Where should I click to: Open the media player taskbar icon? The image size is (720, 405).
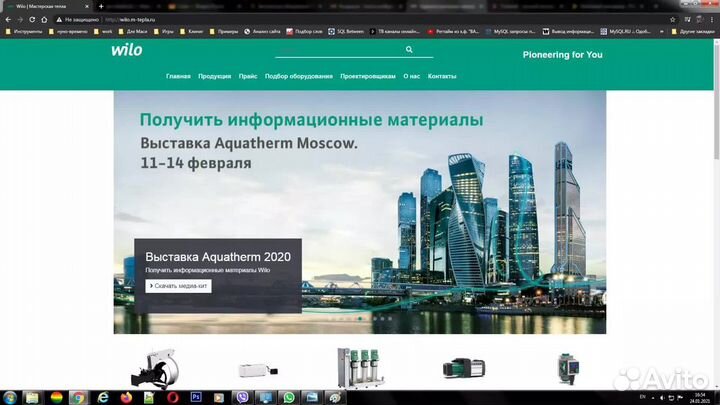coord(219,398)
